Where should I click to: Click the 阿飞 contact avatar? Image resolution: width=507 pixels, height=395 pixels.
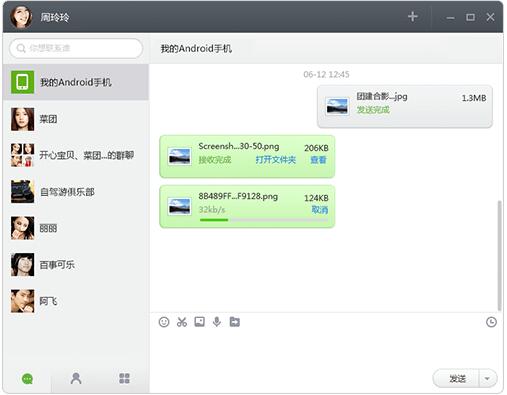pyautogui.click(x=22, y=301)
